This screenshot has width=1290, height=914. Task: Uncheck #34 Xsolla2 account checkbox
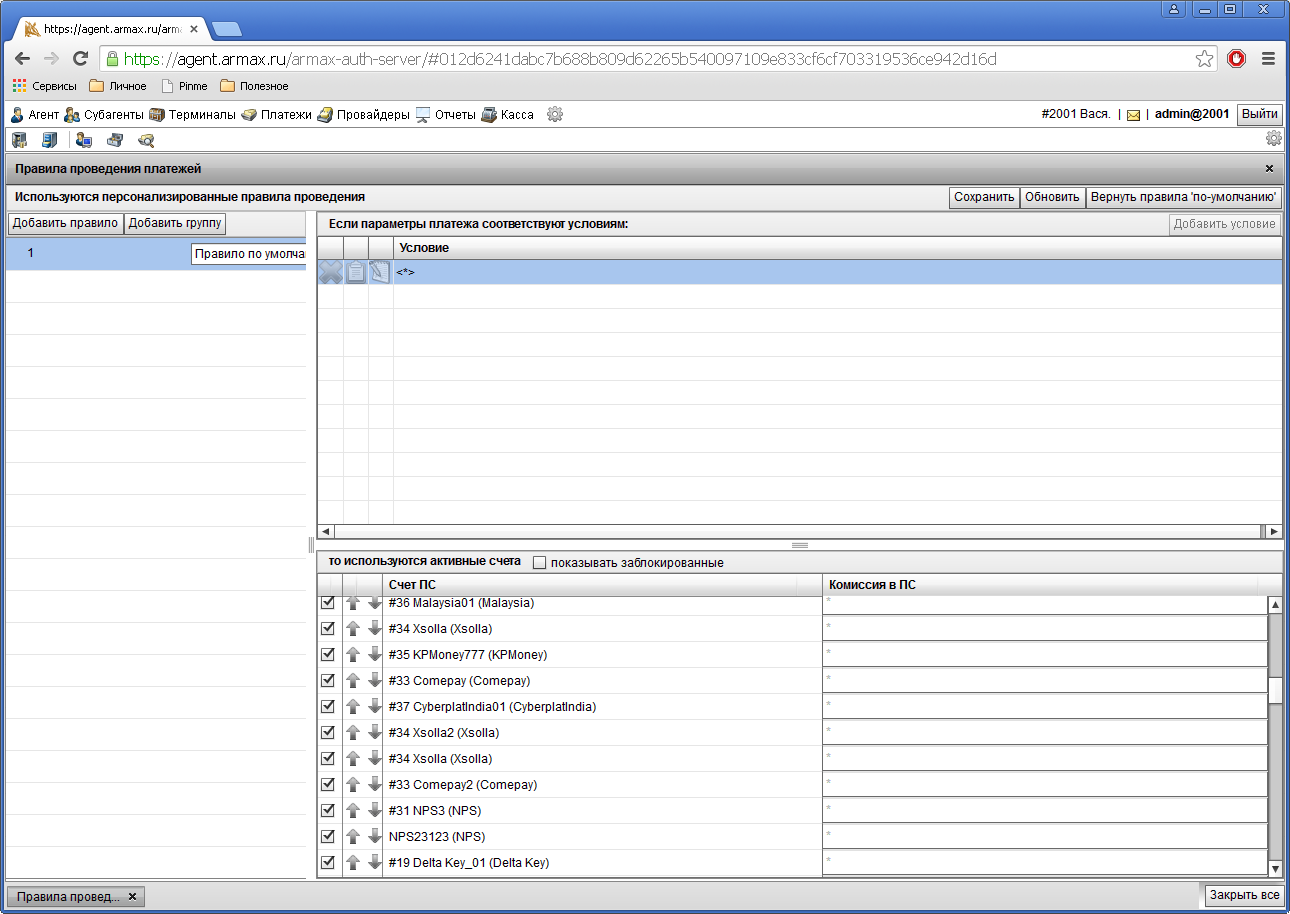pos(328,732)
